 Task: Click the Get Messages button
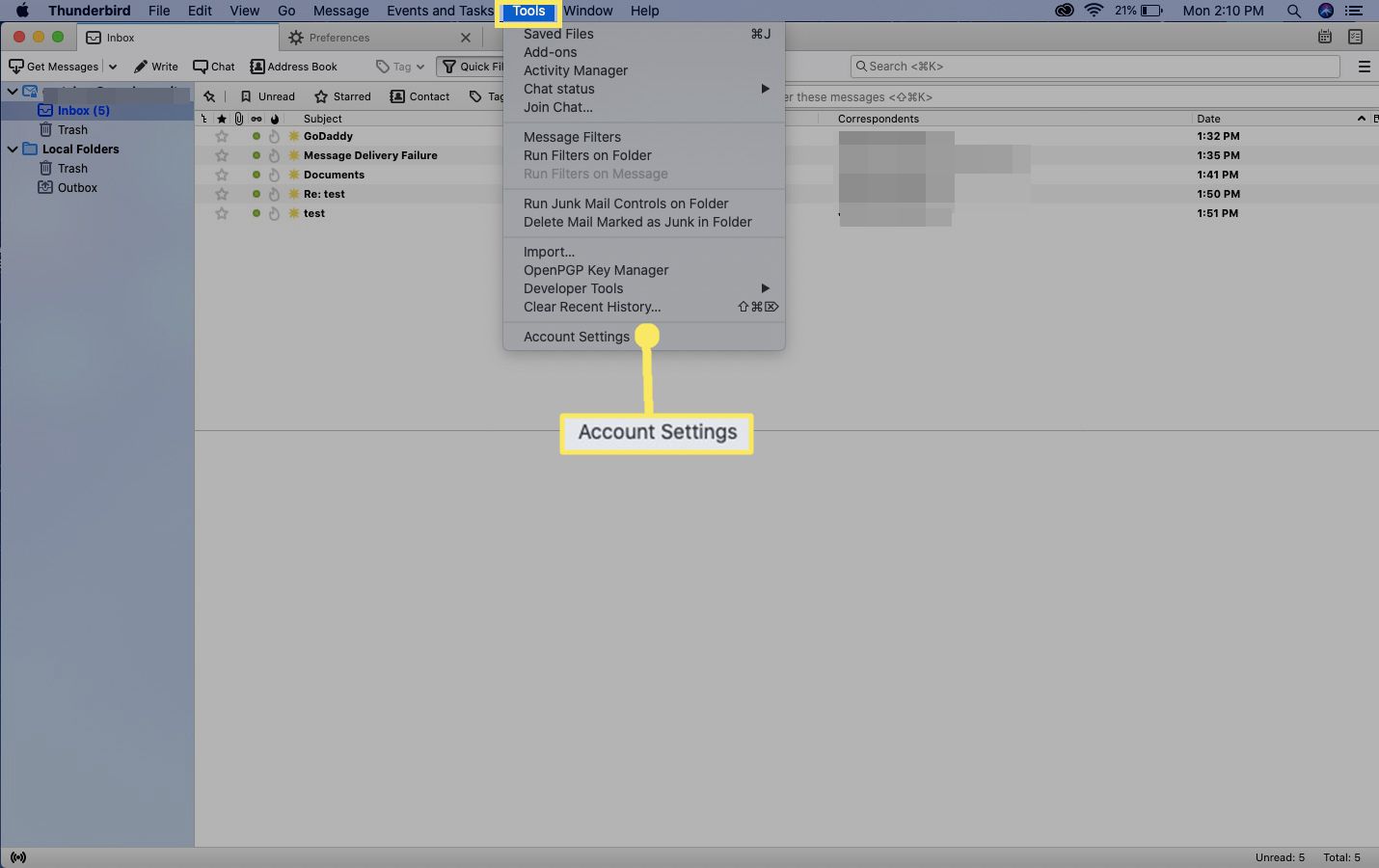(54, 67)
